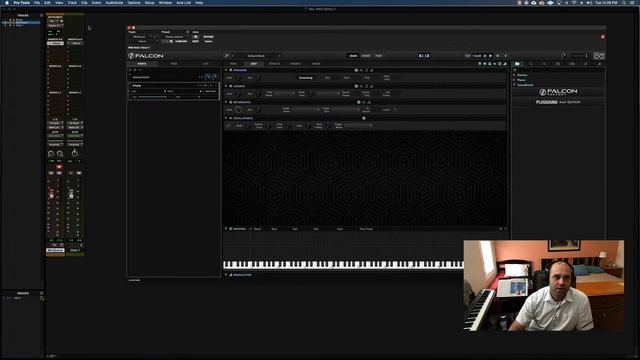
Task: Switch to Falcon's MAIN view
Action: 353,56
